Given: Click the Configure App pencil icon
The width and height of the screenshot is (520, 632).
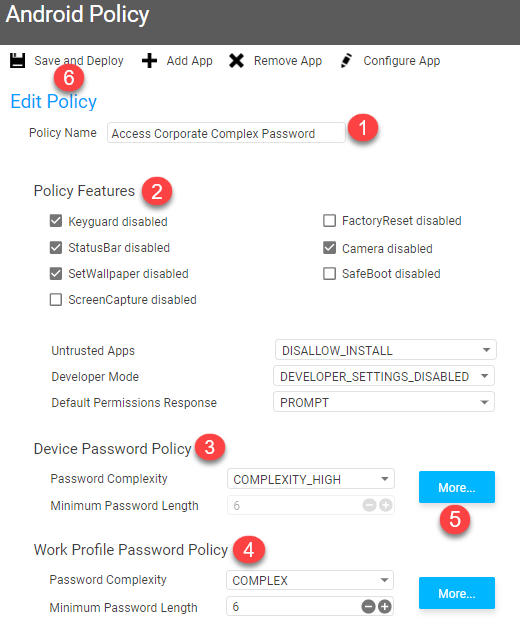Looking at the screenshot, I should click(346, 60).
